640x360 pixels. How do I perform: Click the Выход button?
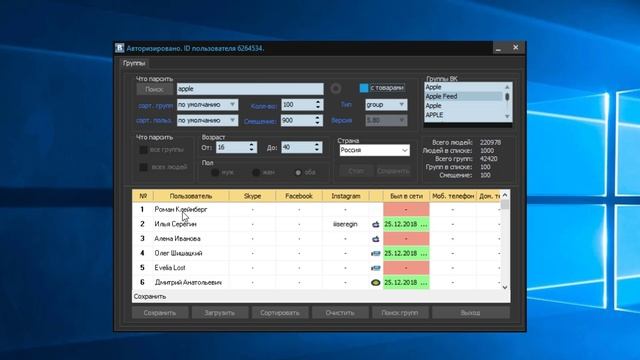[x=470, y=313]
